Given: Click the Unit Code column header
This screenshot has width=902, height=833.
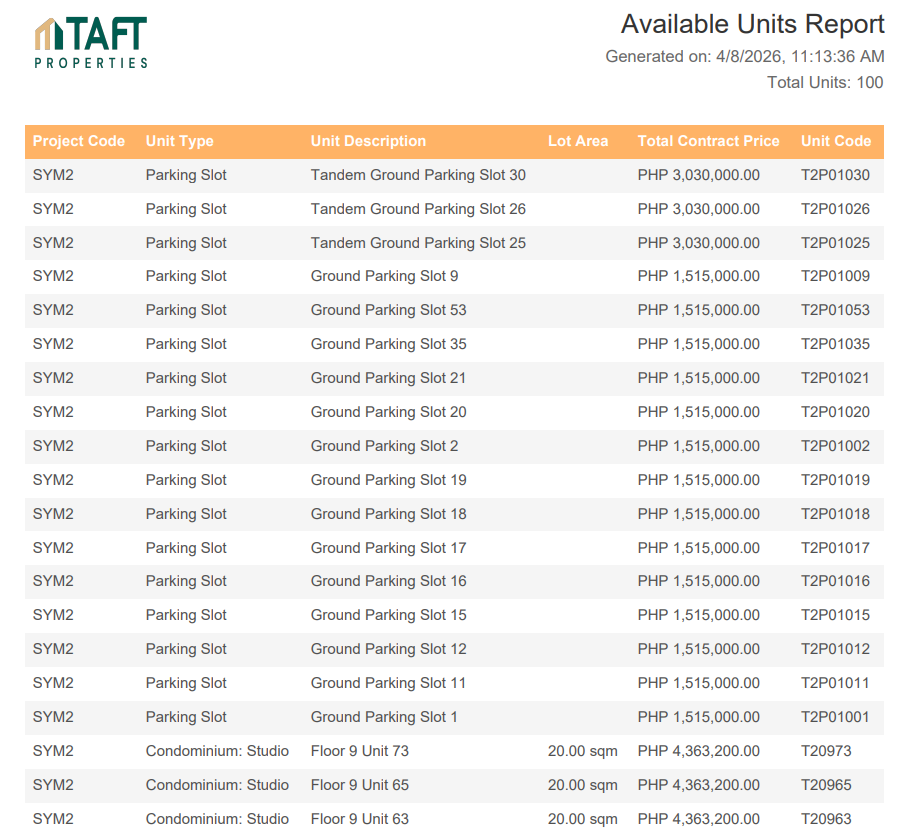Looking at the screenshot, I should (836, 141).
